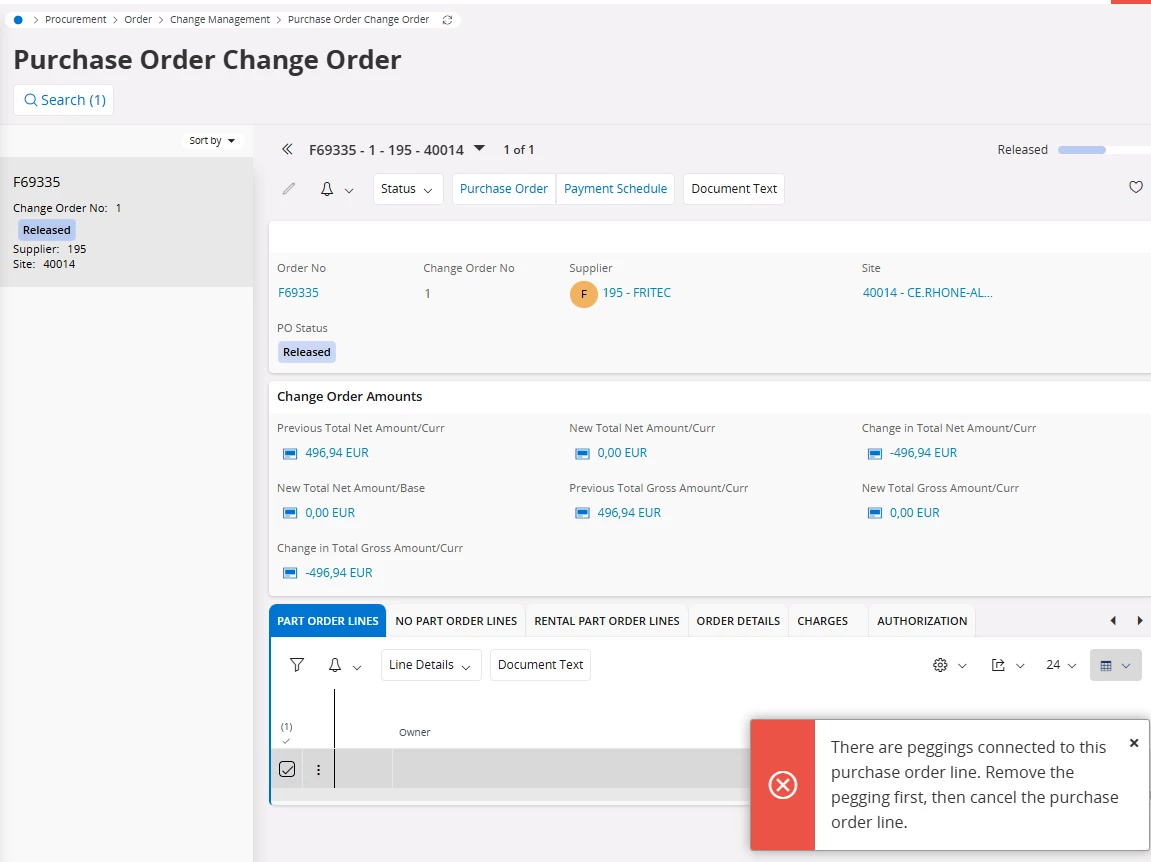
Task: Open header notifications bell icon
Action: [x=327, y=189]
